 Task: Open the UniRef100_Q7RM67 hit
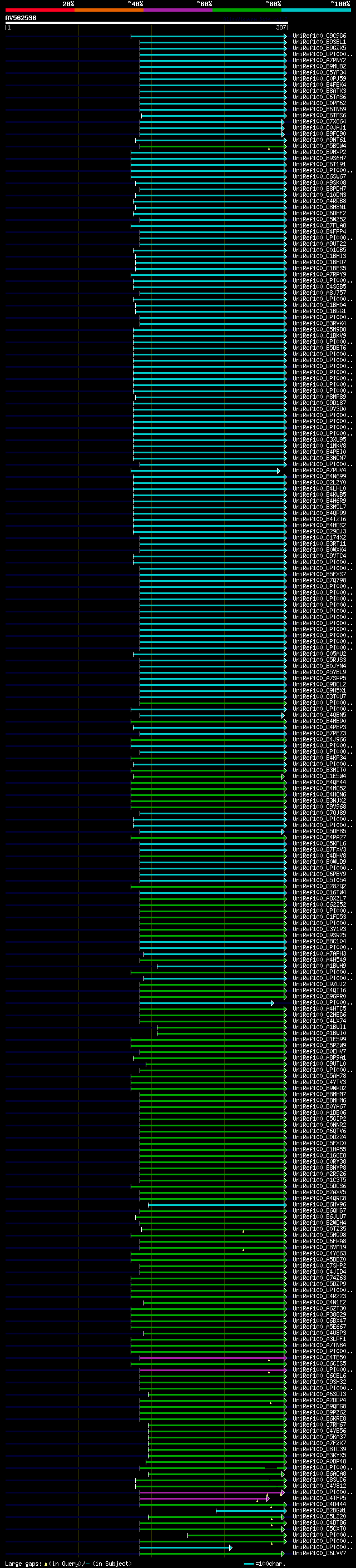point(319,1424)
